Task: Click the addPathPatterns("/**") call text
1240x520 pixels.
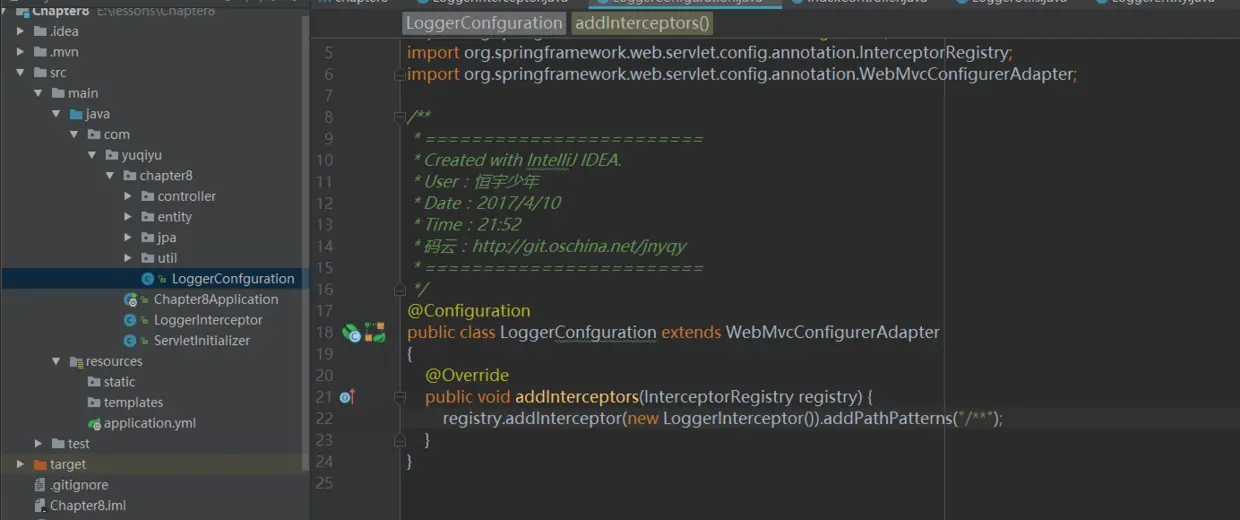Action: 912,418
